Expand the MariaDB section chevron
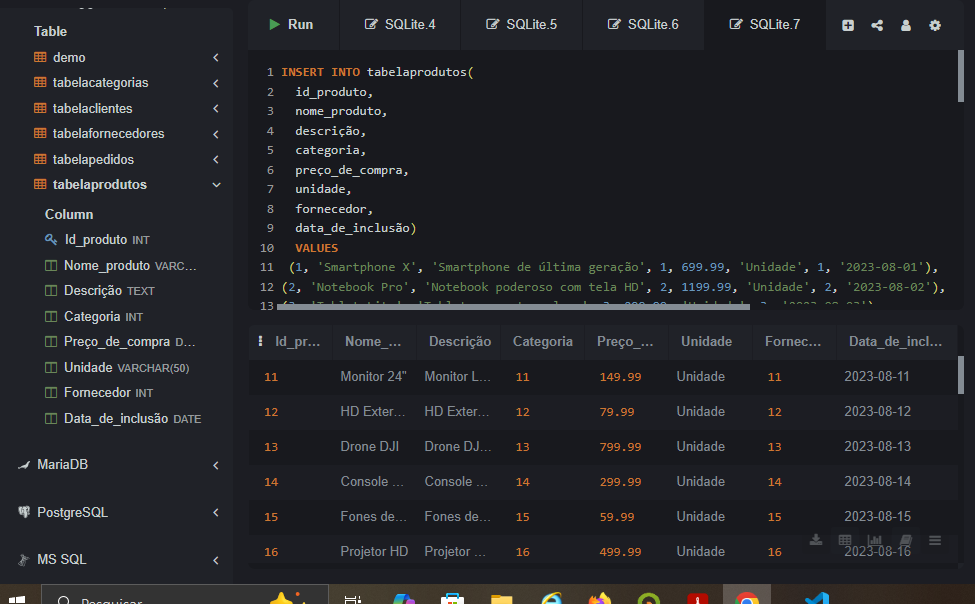 pos(216,465)
